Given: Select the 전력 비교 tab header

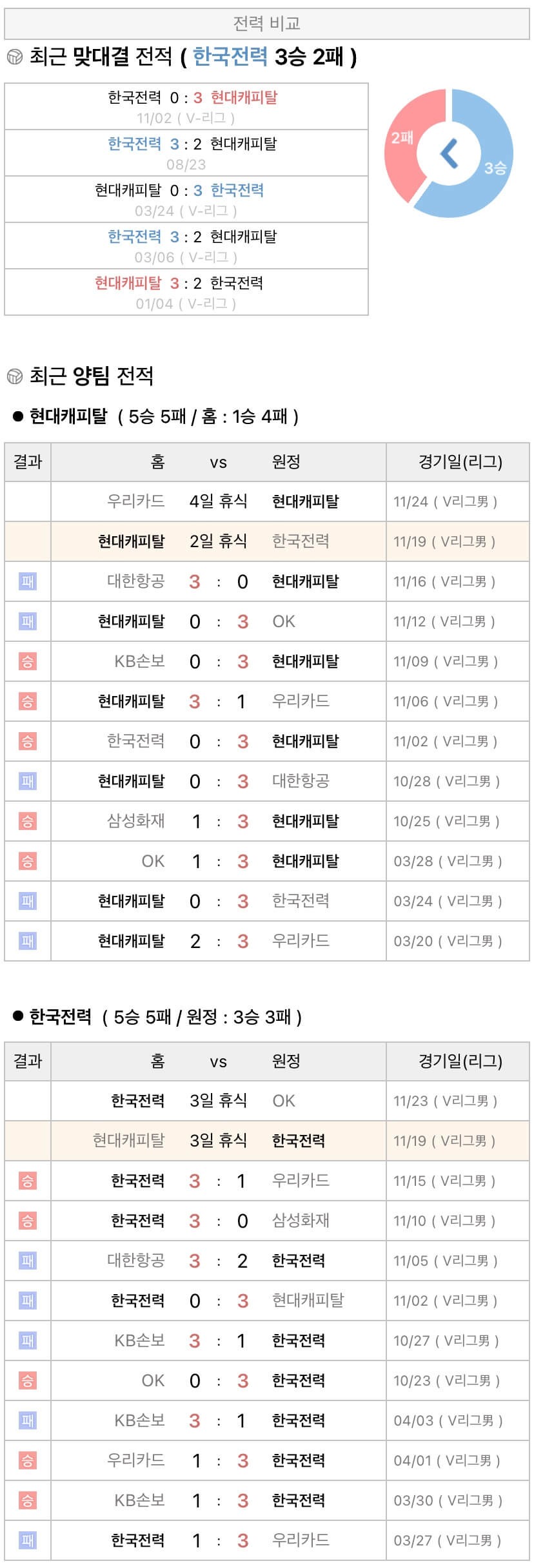Looking at the screenshot, I should point(267,24).
